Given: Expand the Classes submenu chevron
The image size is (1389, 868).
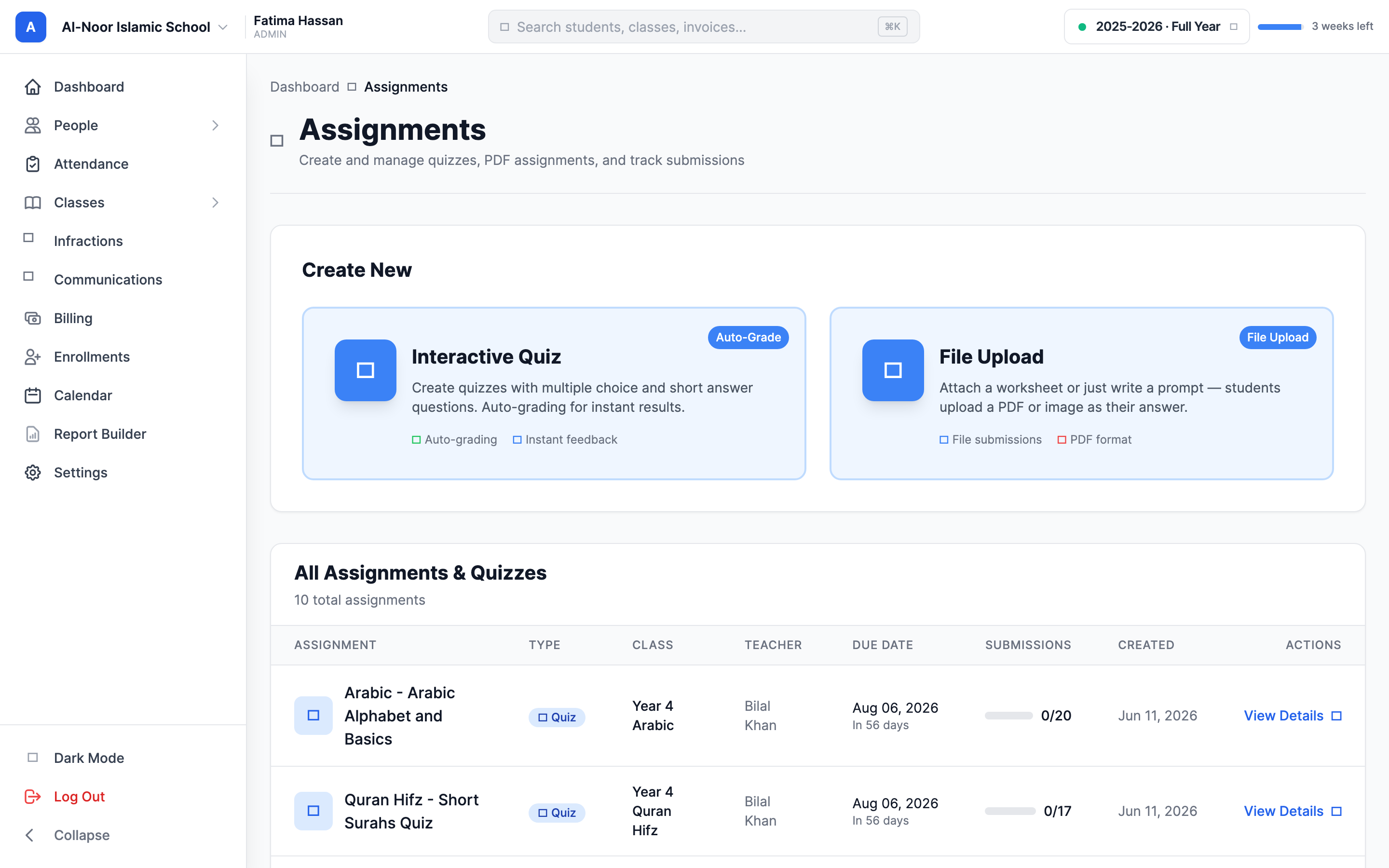Looking at the screenshot, I should tap(215, 202).
